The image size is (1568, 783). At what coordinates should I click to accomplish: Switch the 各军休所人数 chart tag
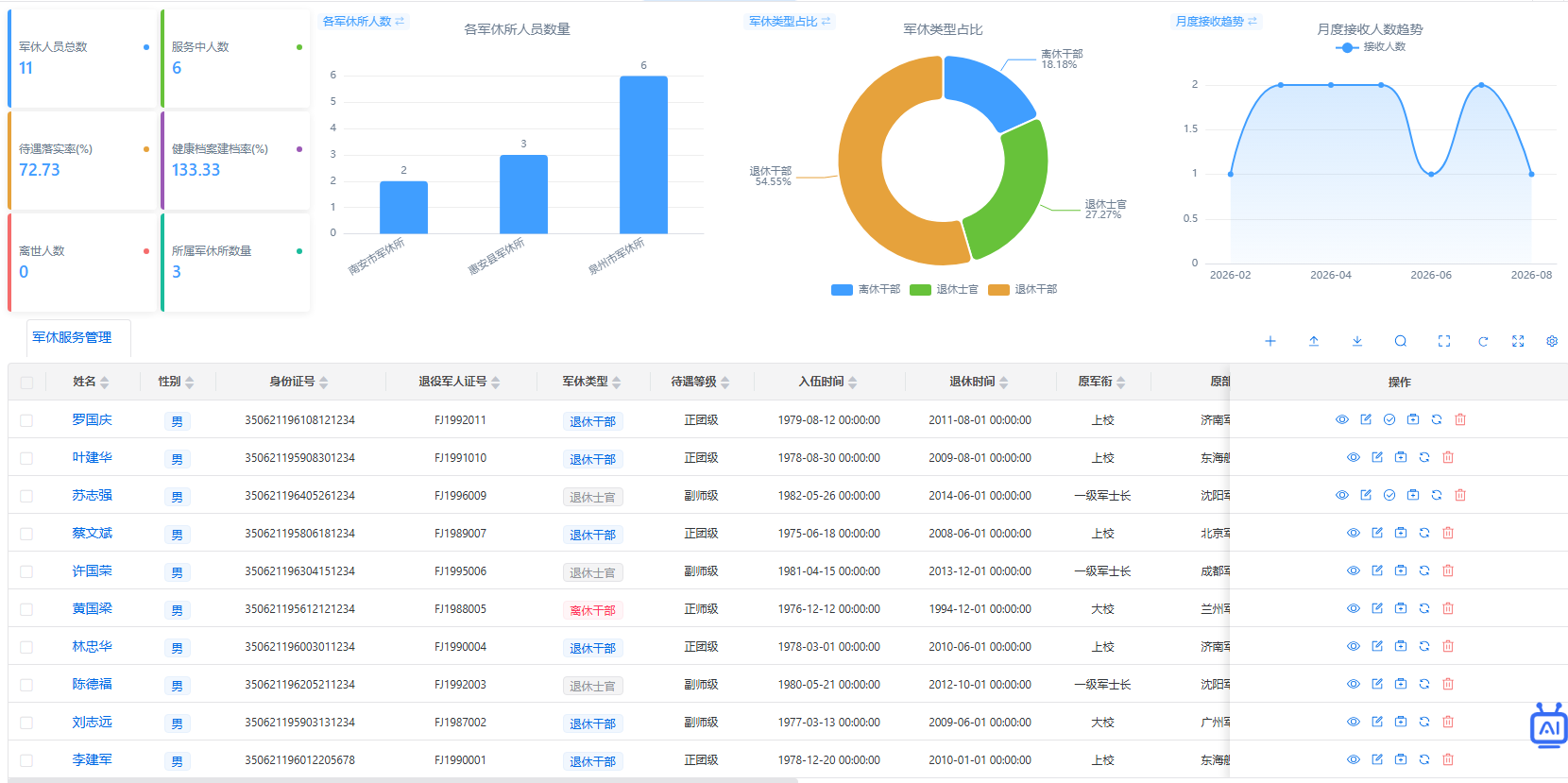(364, 21)
